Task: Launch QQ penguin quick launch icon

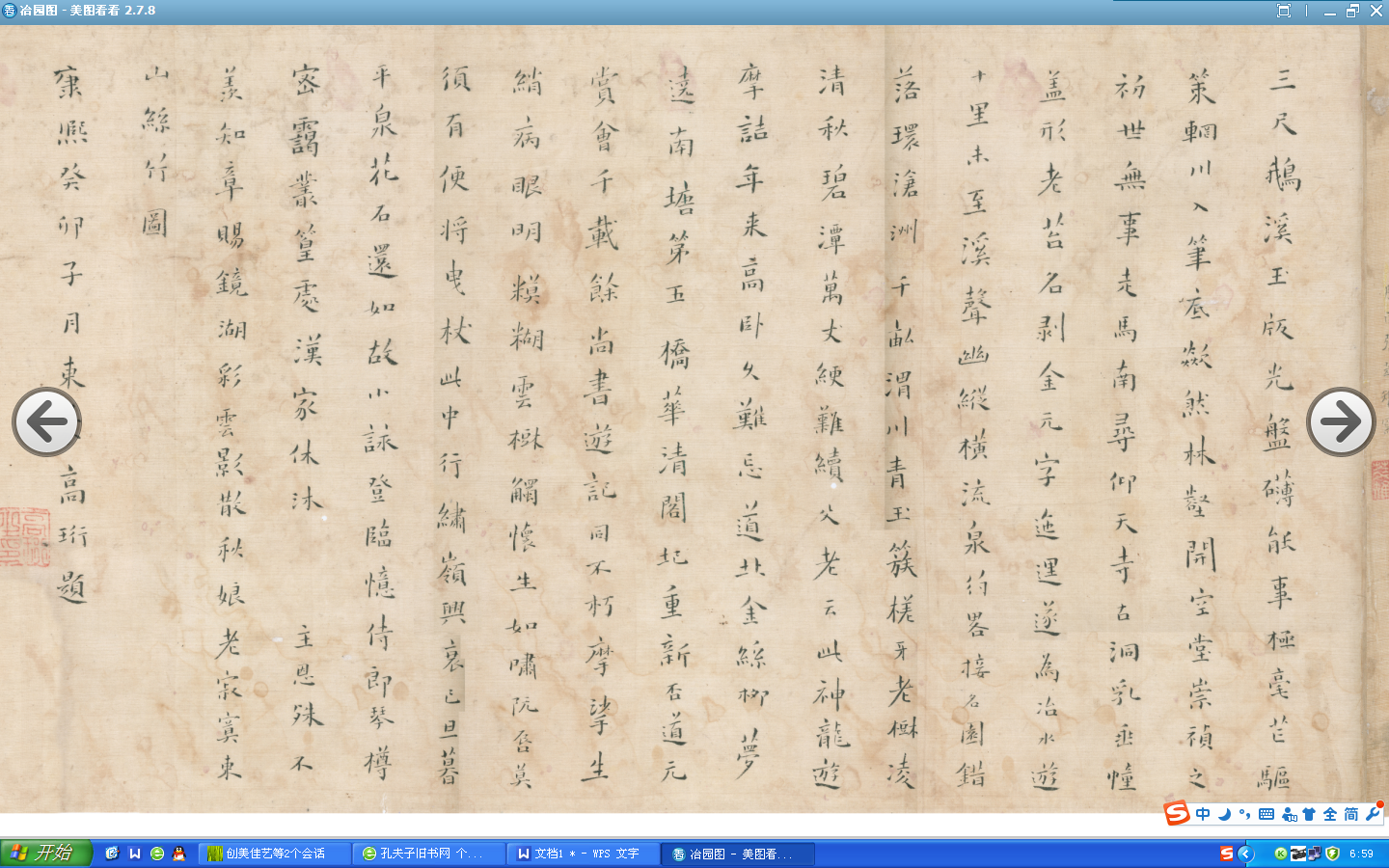Action: (x=178, y=854)
